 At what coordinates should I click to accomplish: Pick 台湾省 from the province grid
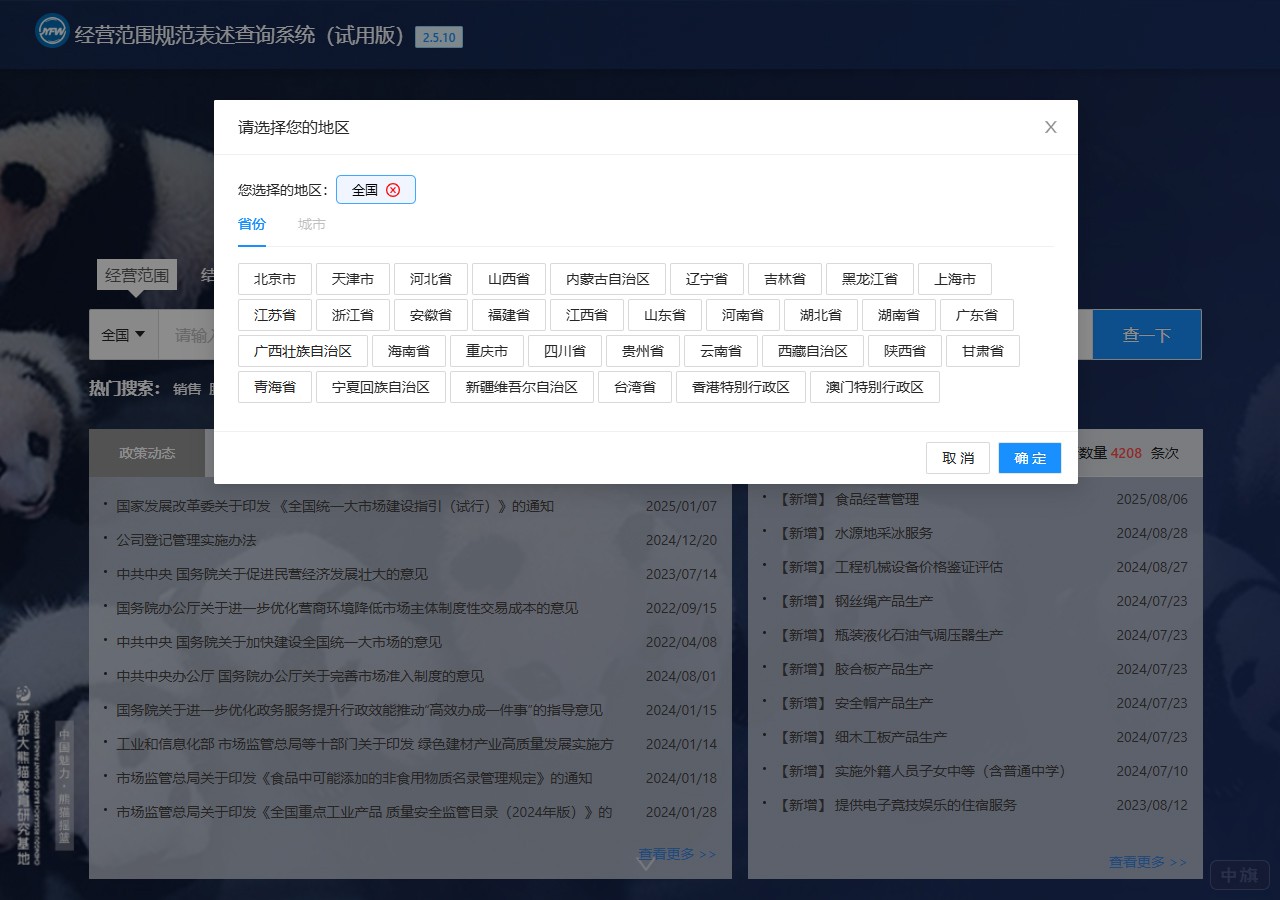tap(634, 387)
